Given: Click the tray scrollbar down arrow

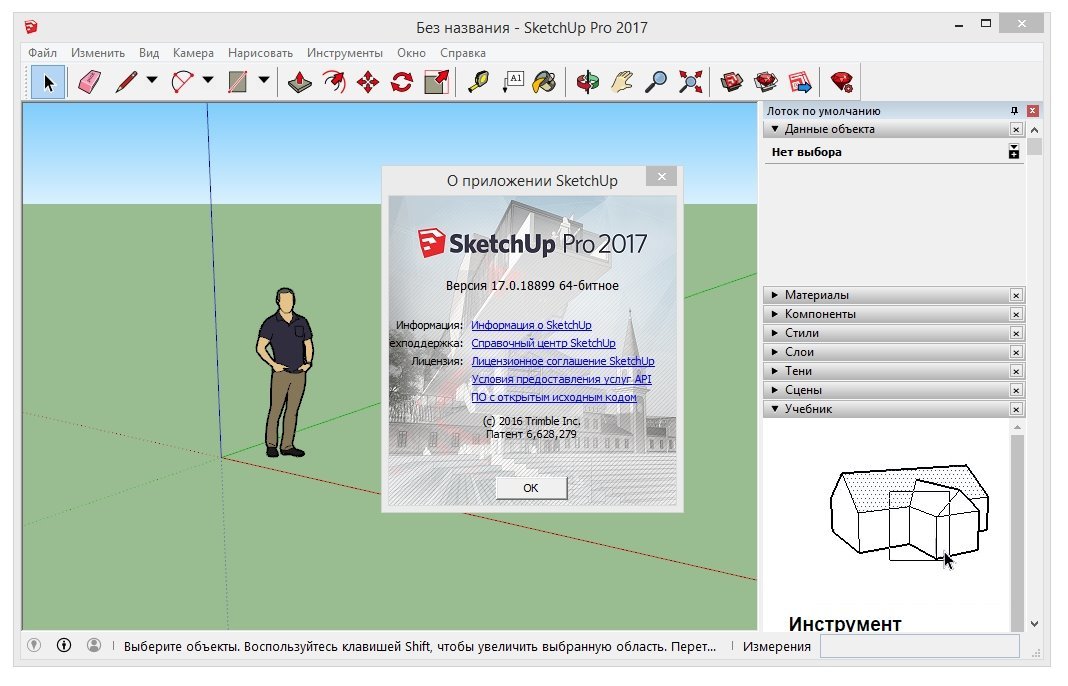Looking at the screenshot, I should 1035,623.
